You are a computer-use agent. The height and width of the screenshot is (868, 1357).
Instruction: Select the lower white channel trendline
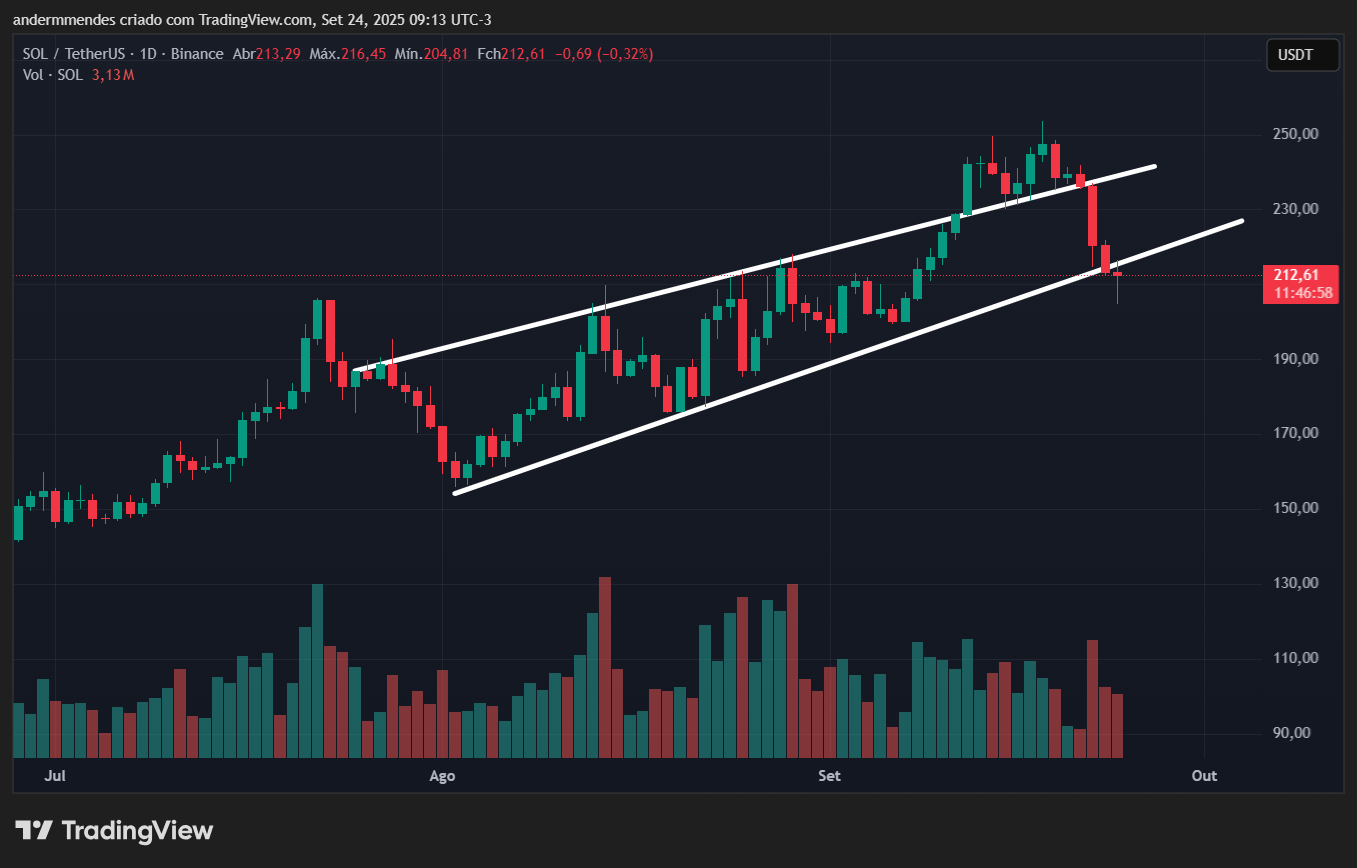point(848,356)
